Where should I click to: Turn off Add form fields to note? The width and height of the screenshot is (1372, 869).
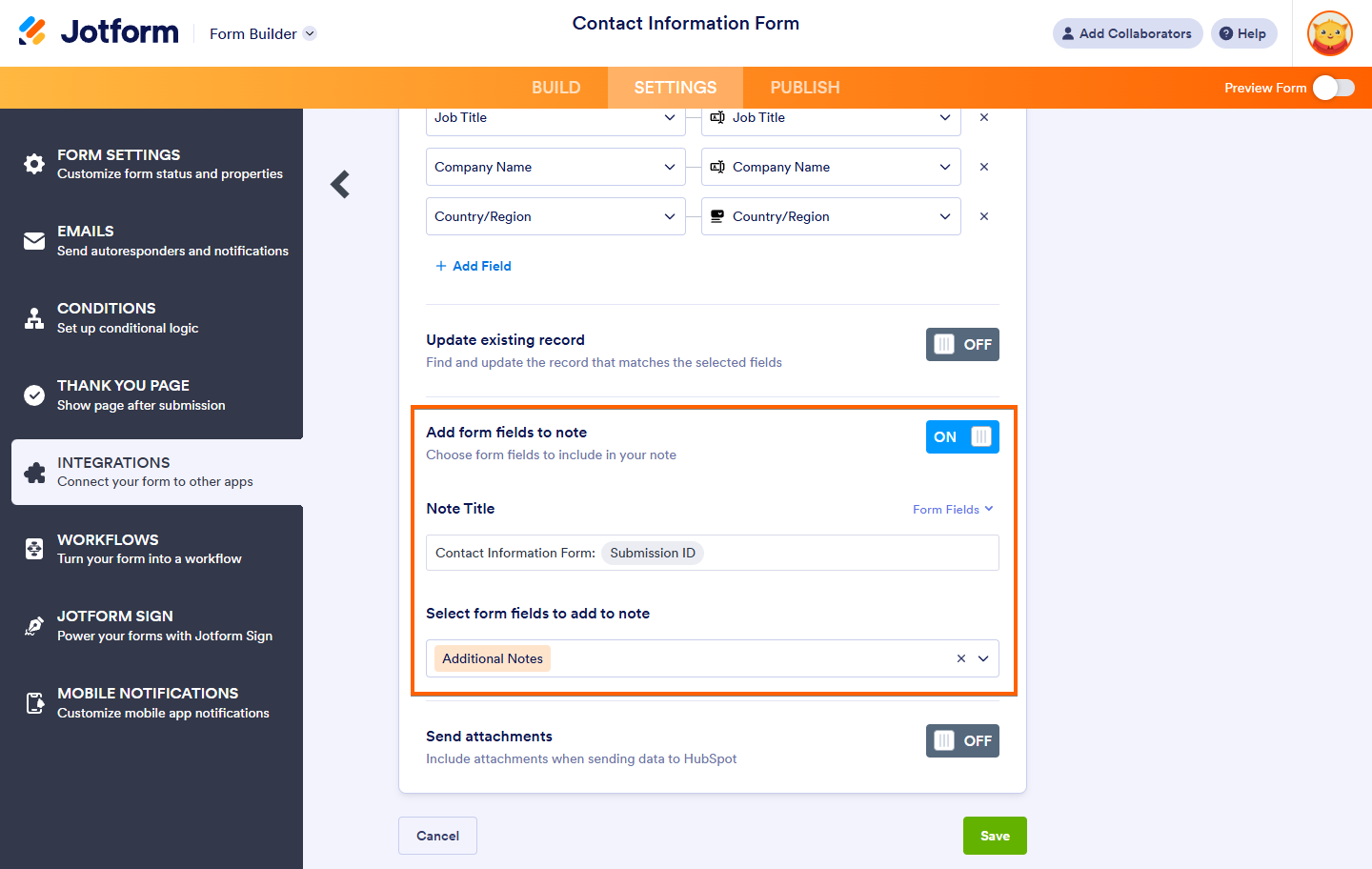coord(962,436)
